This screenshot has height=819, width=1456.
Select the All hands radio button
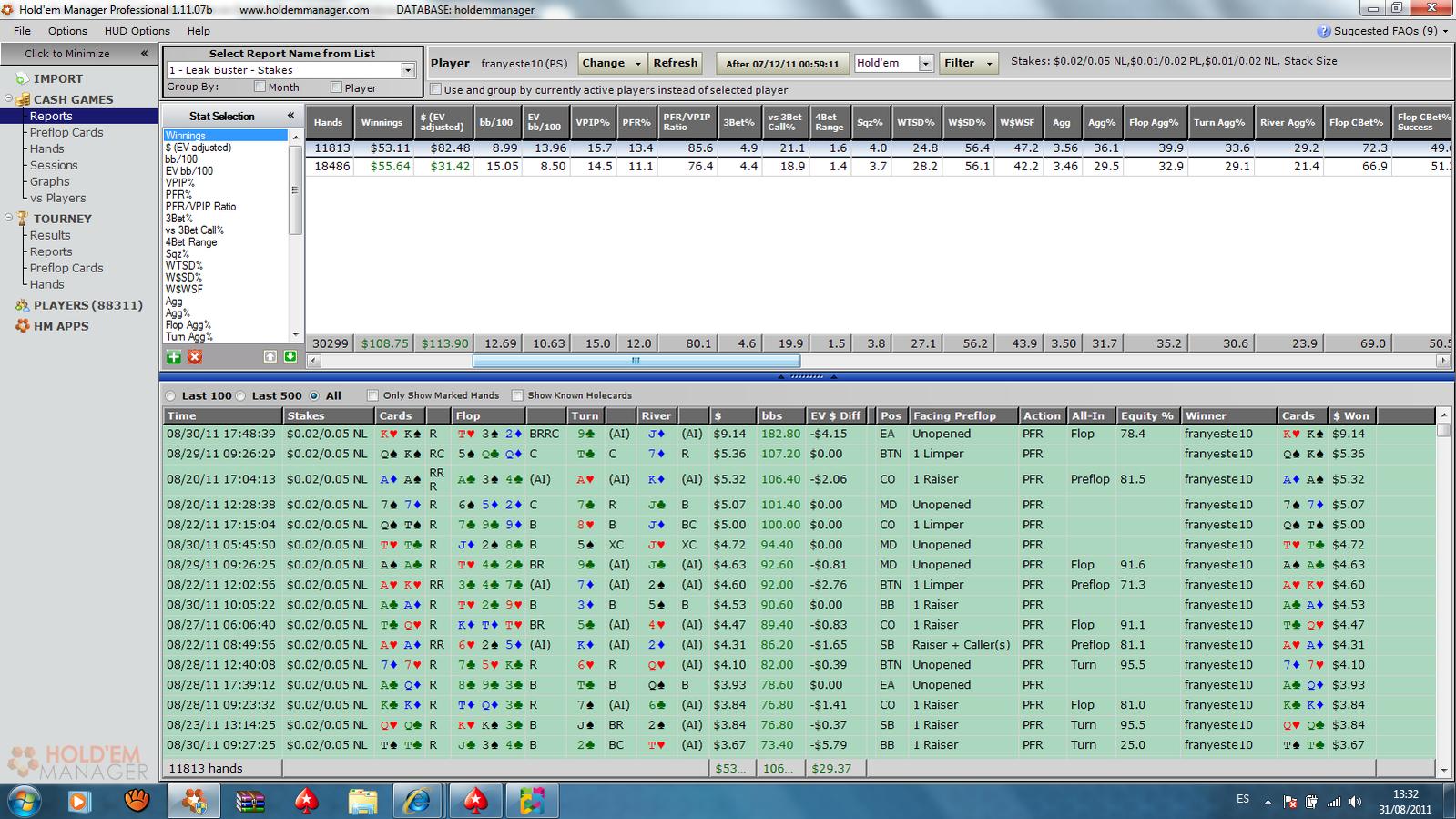pos(314,395)
